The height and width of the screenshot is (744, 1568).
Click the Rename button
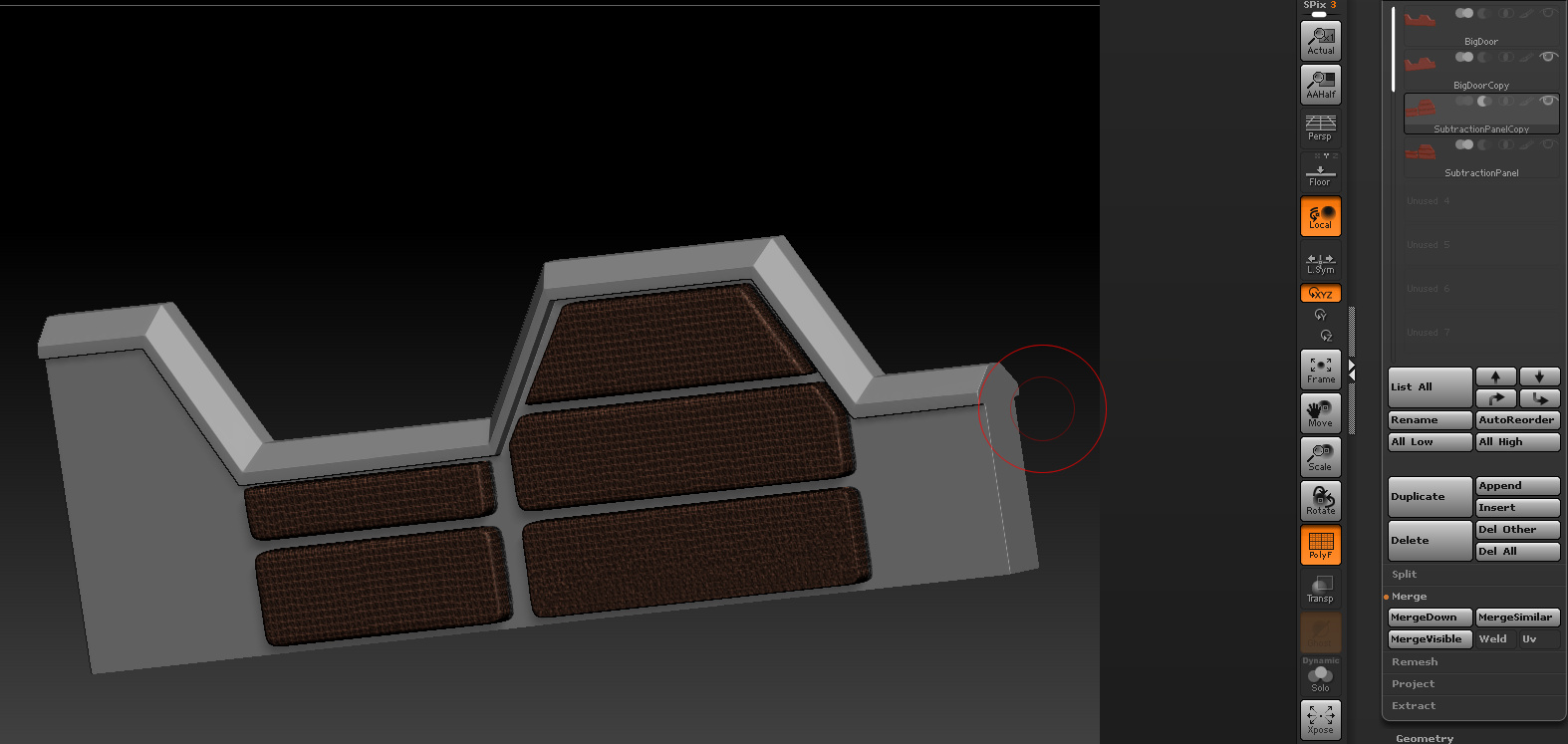click(x=1430, y=420)
